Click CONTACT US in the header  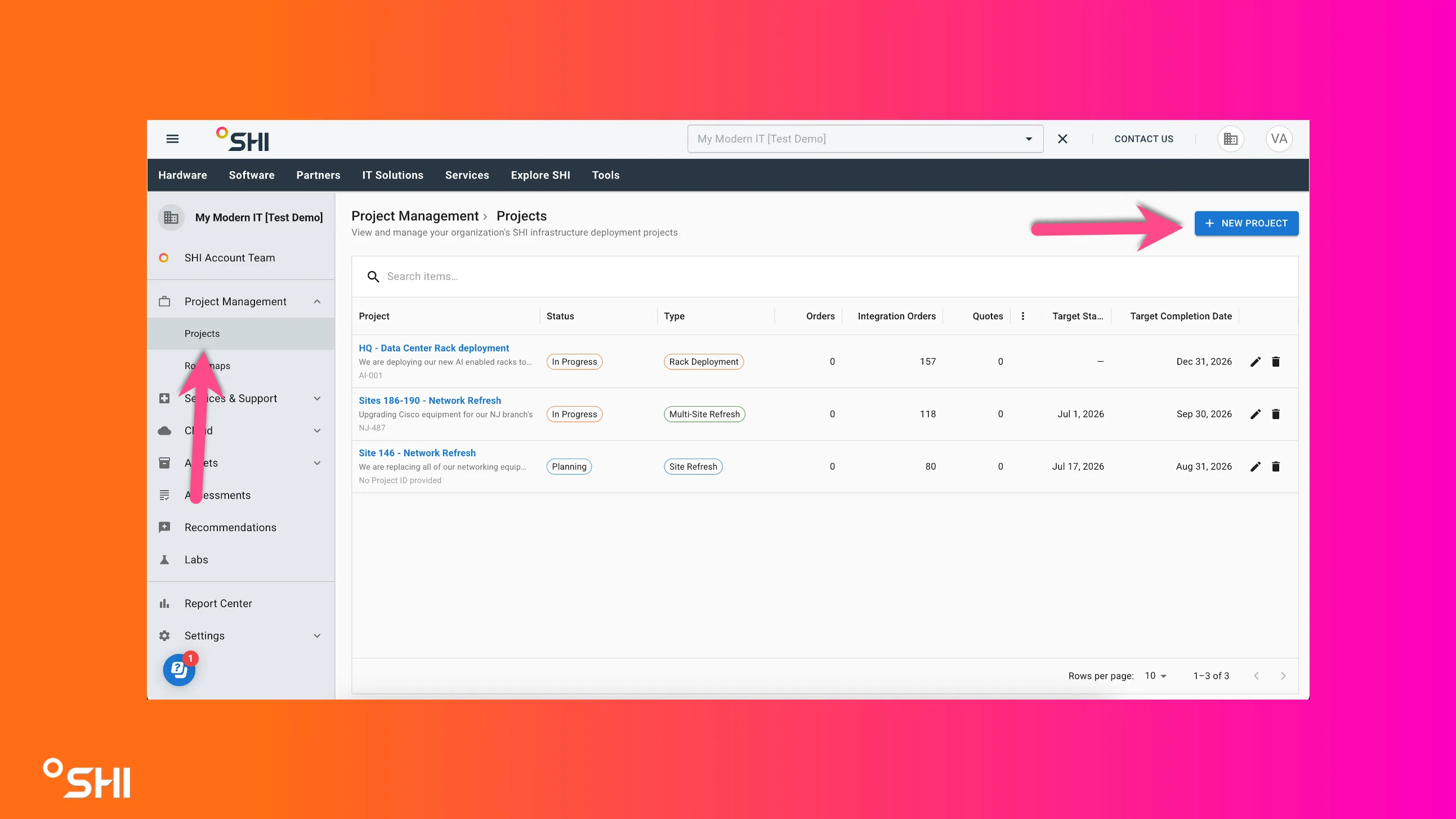1144,139
